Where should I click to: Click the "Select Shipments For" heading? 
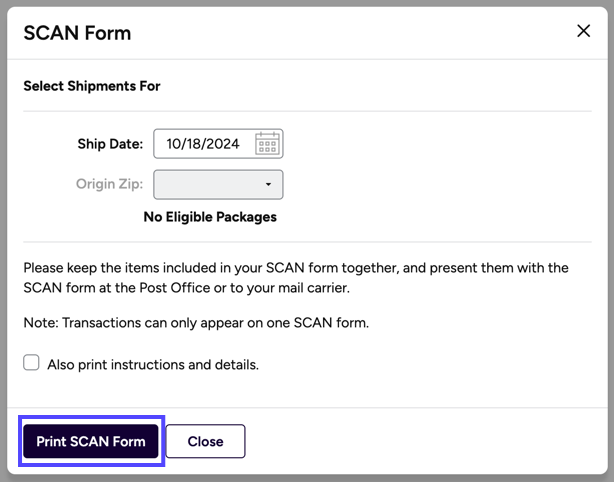[92, 86]
